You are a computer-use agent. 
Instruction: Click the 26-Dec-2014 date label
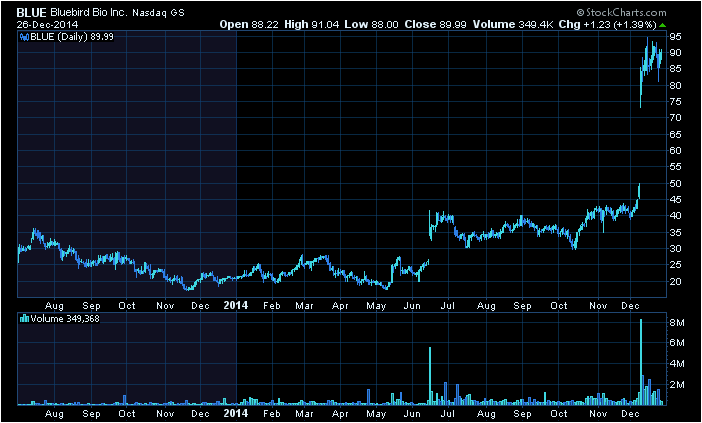(x=47, y=24)
